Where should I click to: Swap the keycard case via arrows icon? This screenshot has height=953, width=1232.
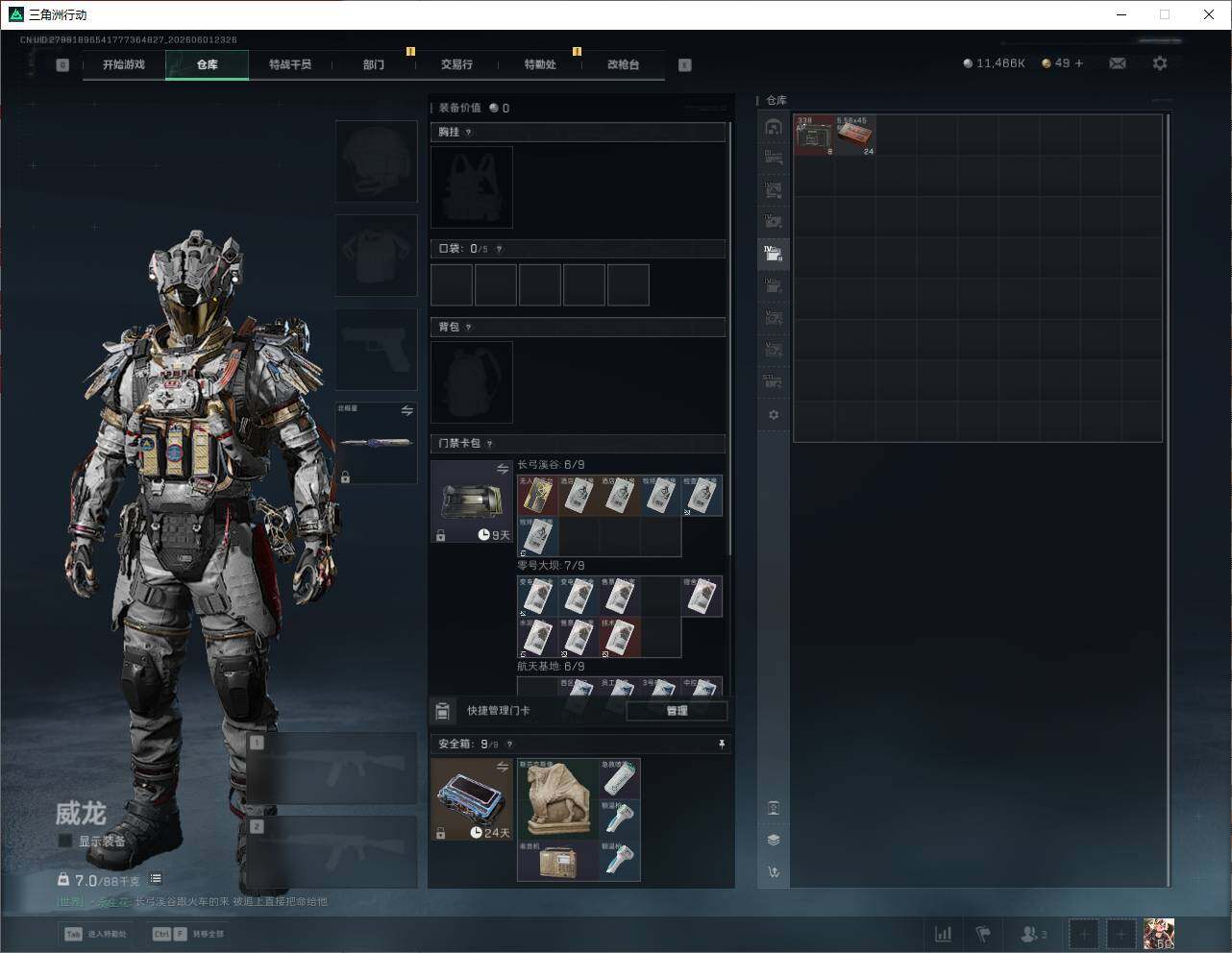[x=503, y=469]
